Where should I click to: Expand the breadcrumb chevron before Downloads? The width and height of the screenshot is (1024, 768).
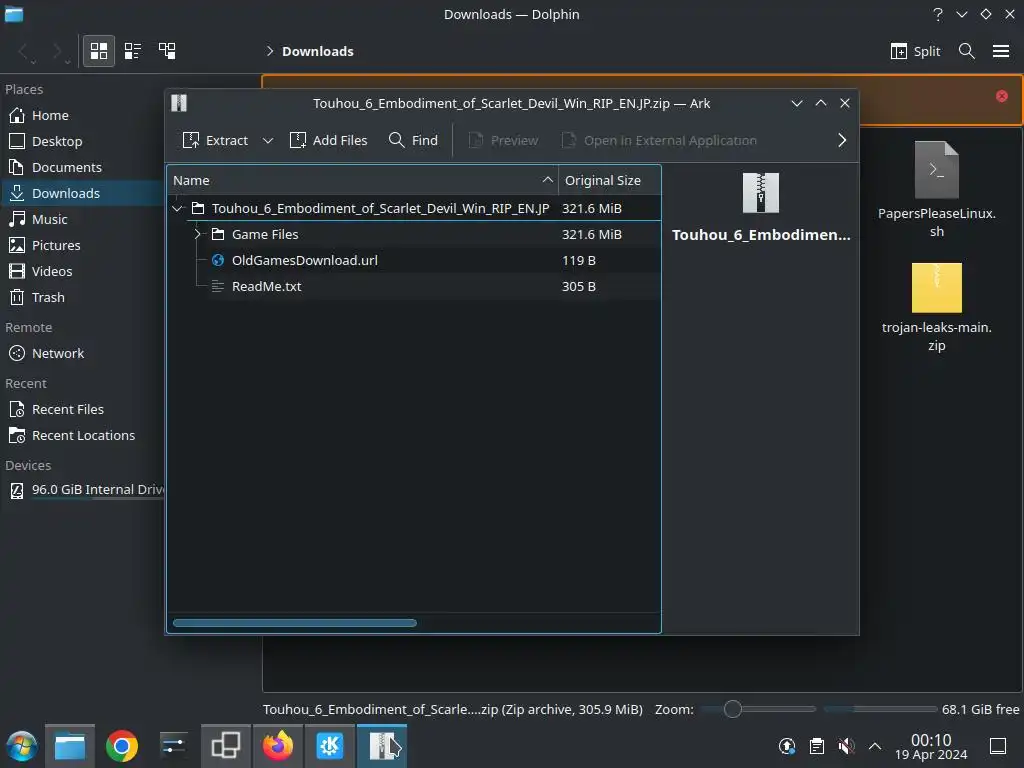[269, 51]
